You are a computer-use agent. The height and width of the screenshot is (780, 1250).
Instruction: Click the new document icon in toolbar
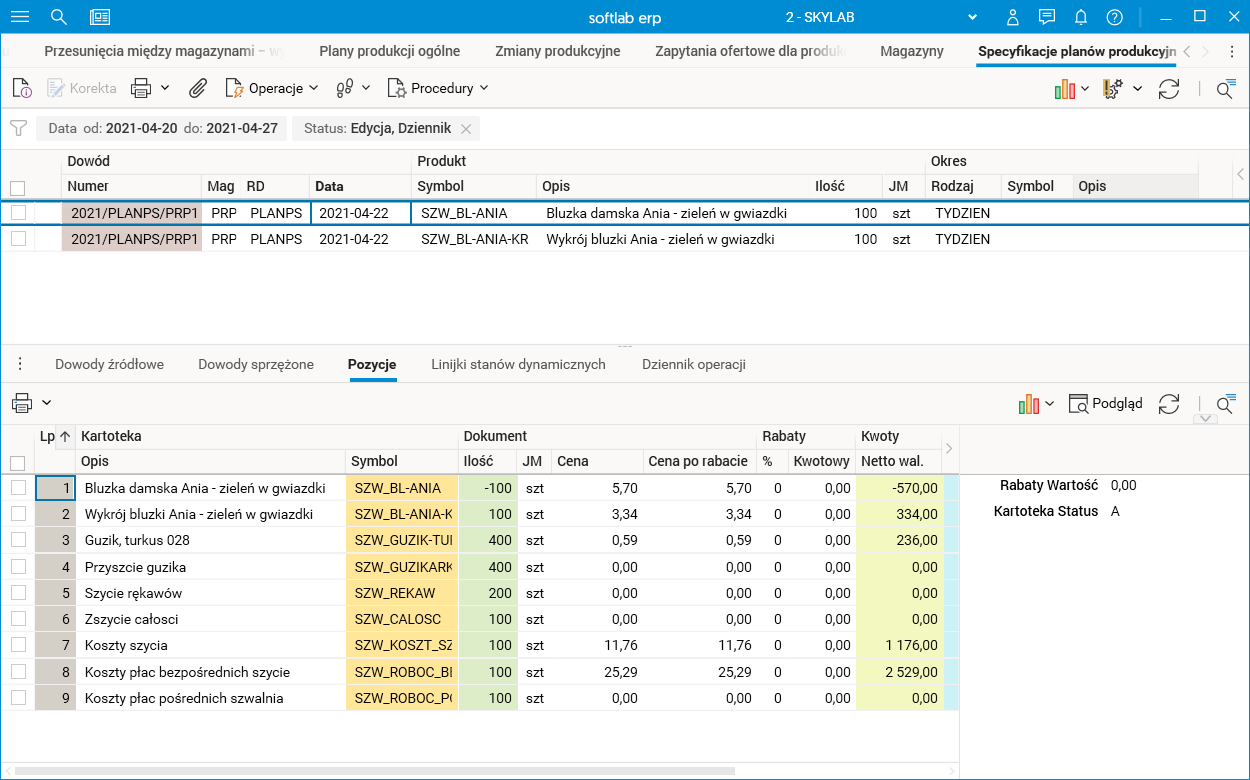tap(22, 88)
